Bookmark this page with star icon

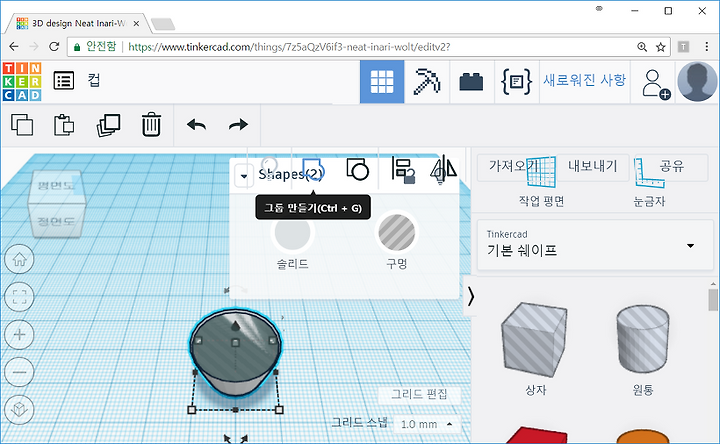click(660, 47)
